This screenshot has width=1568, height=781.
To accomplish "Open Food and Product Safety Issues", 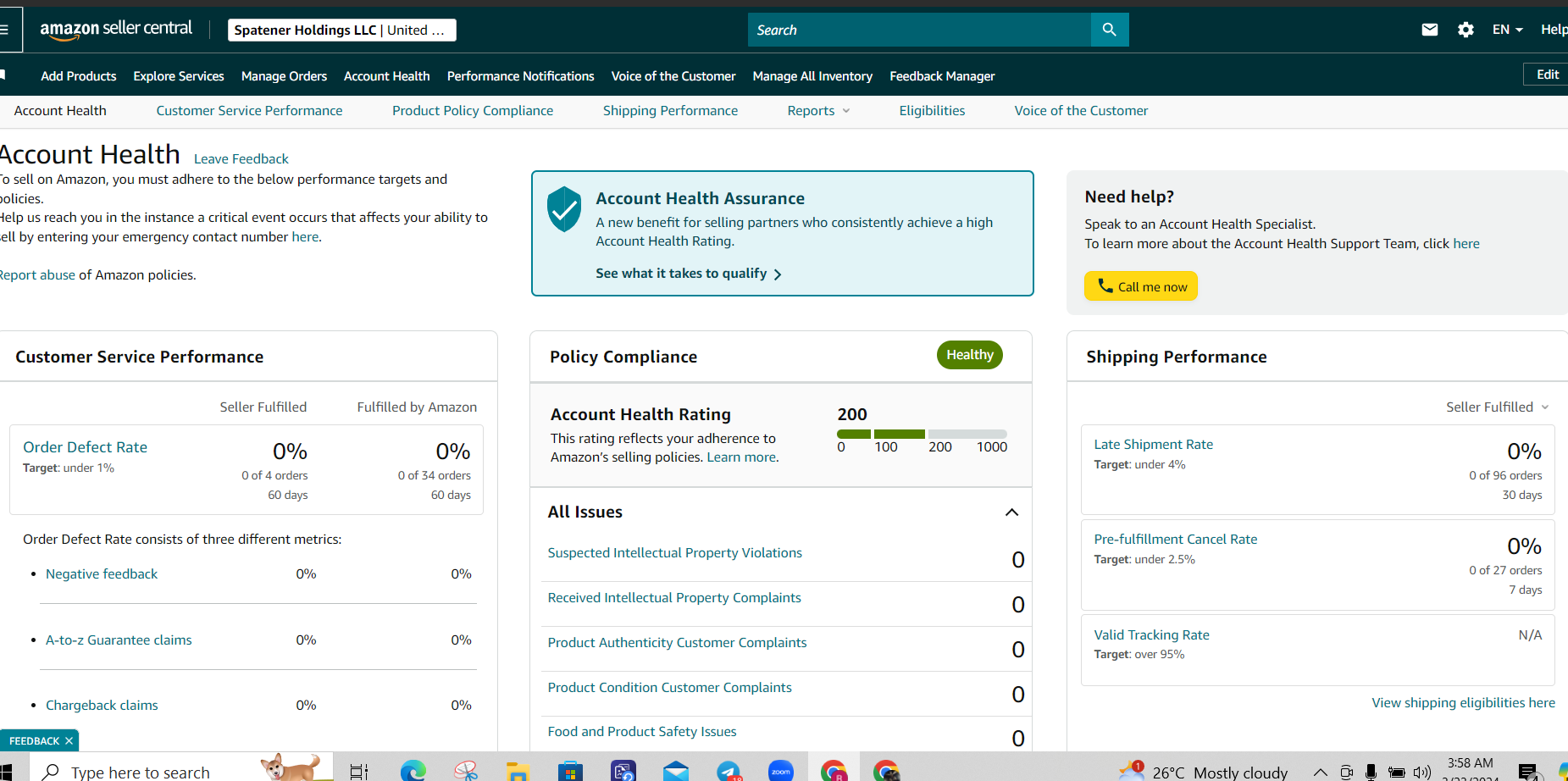I will (x=642, y=732).
